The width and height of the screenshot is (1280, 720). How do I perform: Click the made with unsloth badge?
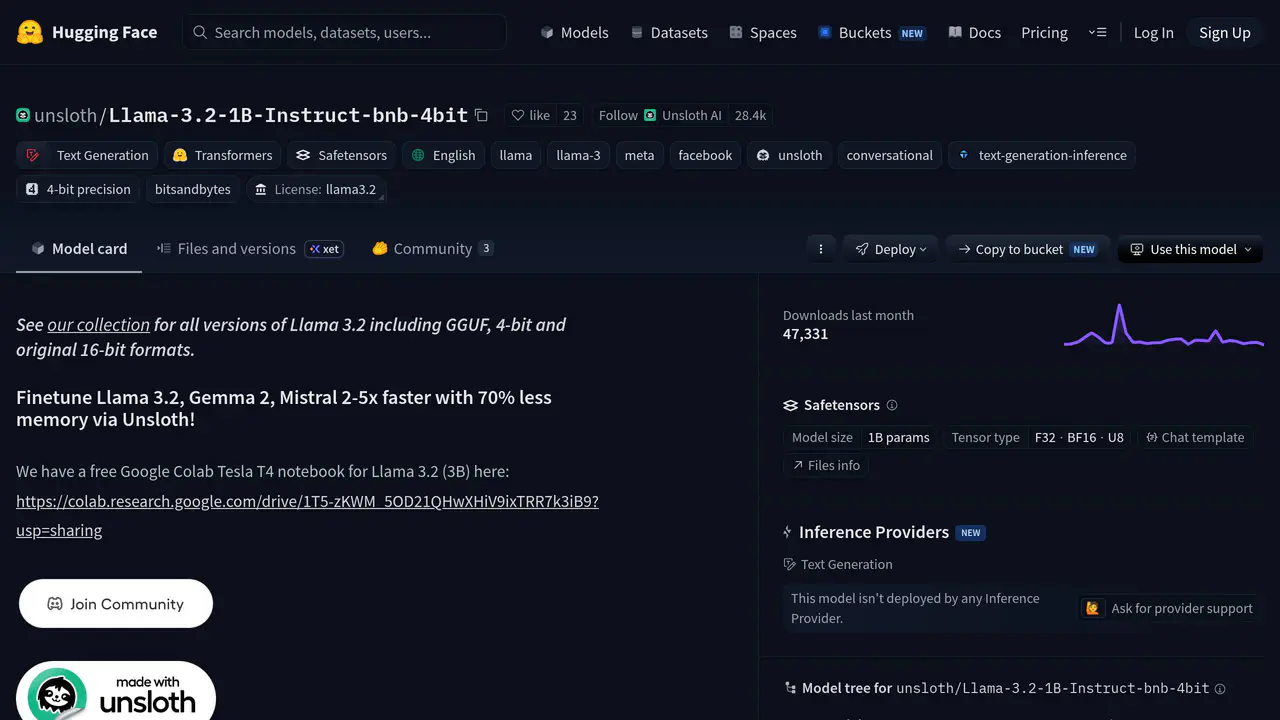(116, 691)
